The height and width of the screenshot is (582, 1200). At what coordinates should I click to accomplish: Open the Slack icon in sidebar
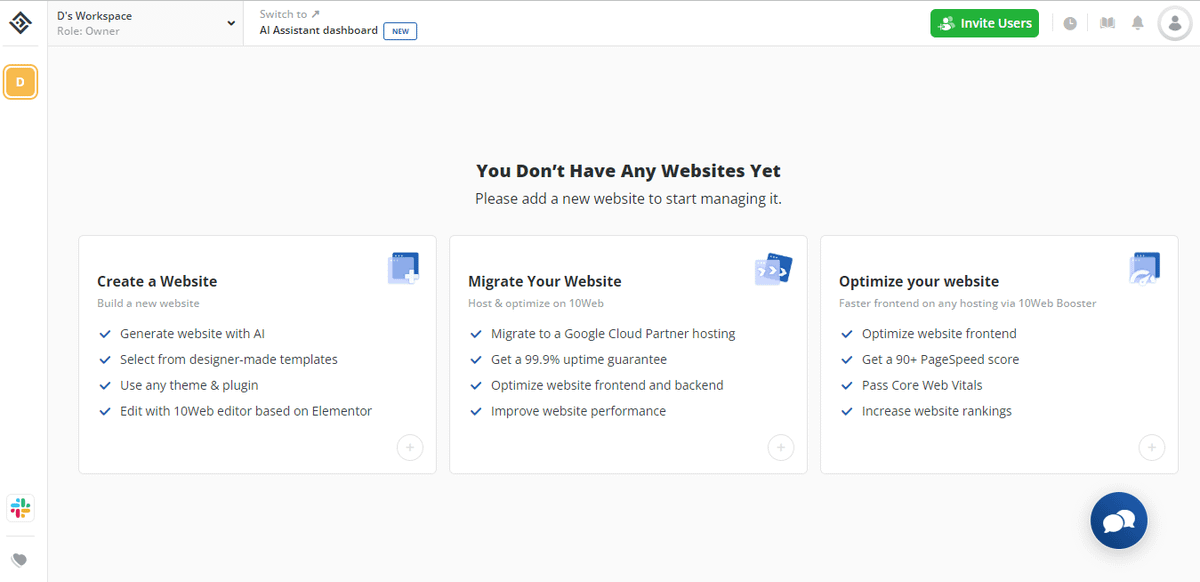(x=20, y=508)
